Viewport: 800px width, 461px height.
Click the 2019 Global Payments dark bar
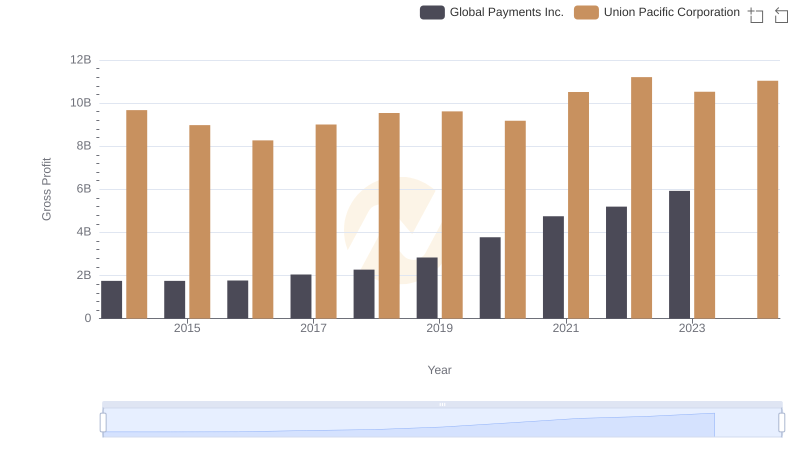(x=427, y=288)
